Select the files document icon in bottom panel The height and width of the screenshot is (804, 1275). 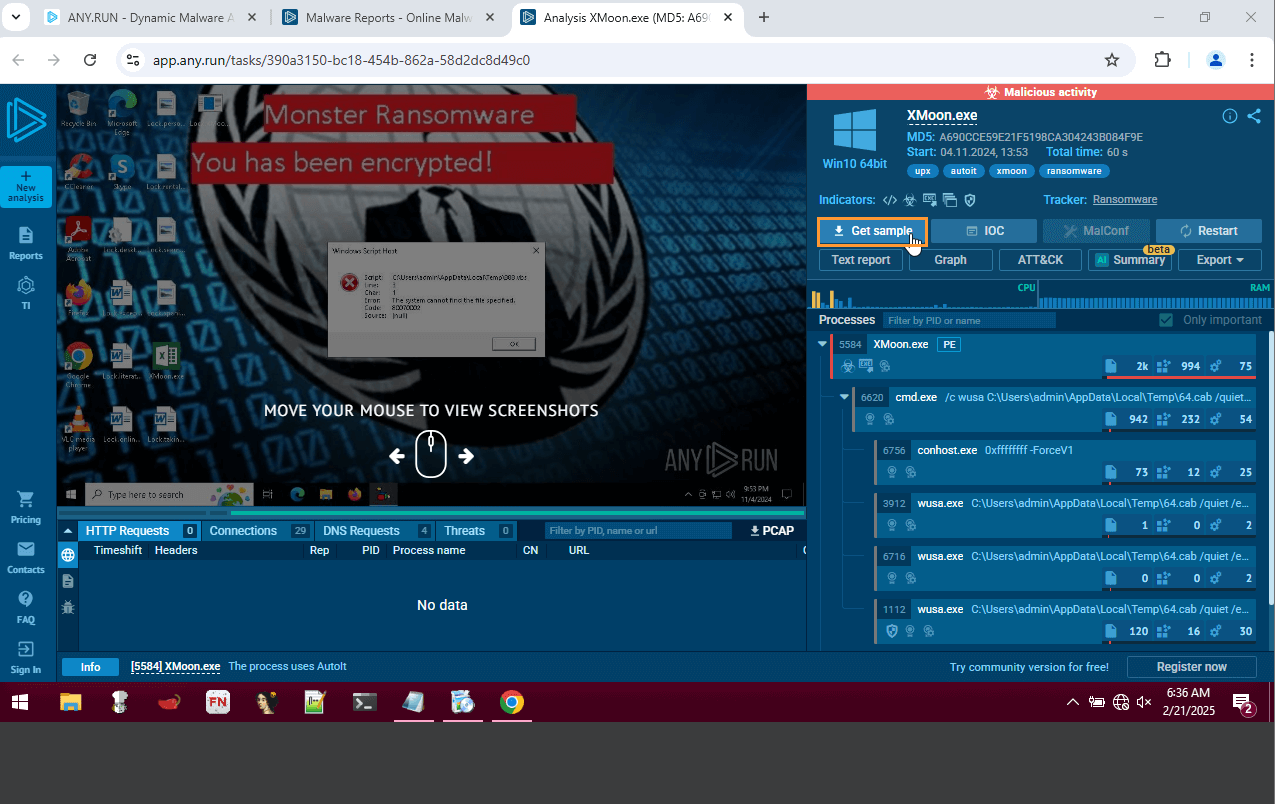(x=68, y=581)
